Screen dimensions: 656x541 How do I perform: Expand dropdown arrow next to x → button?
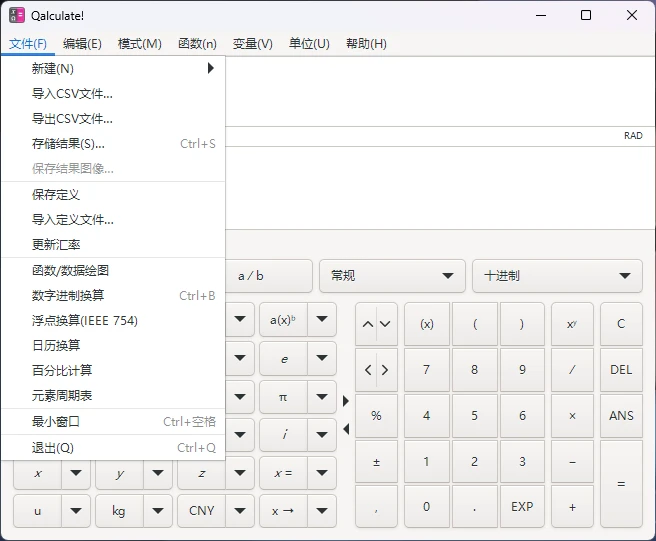[322, 510]
